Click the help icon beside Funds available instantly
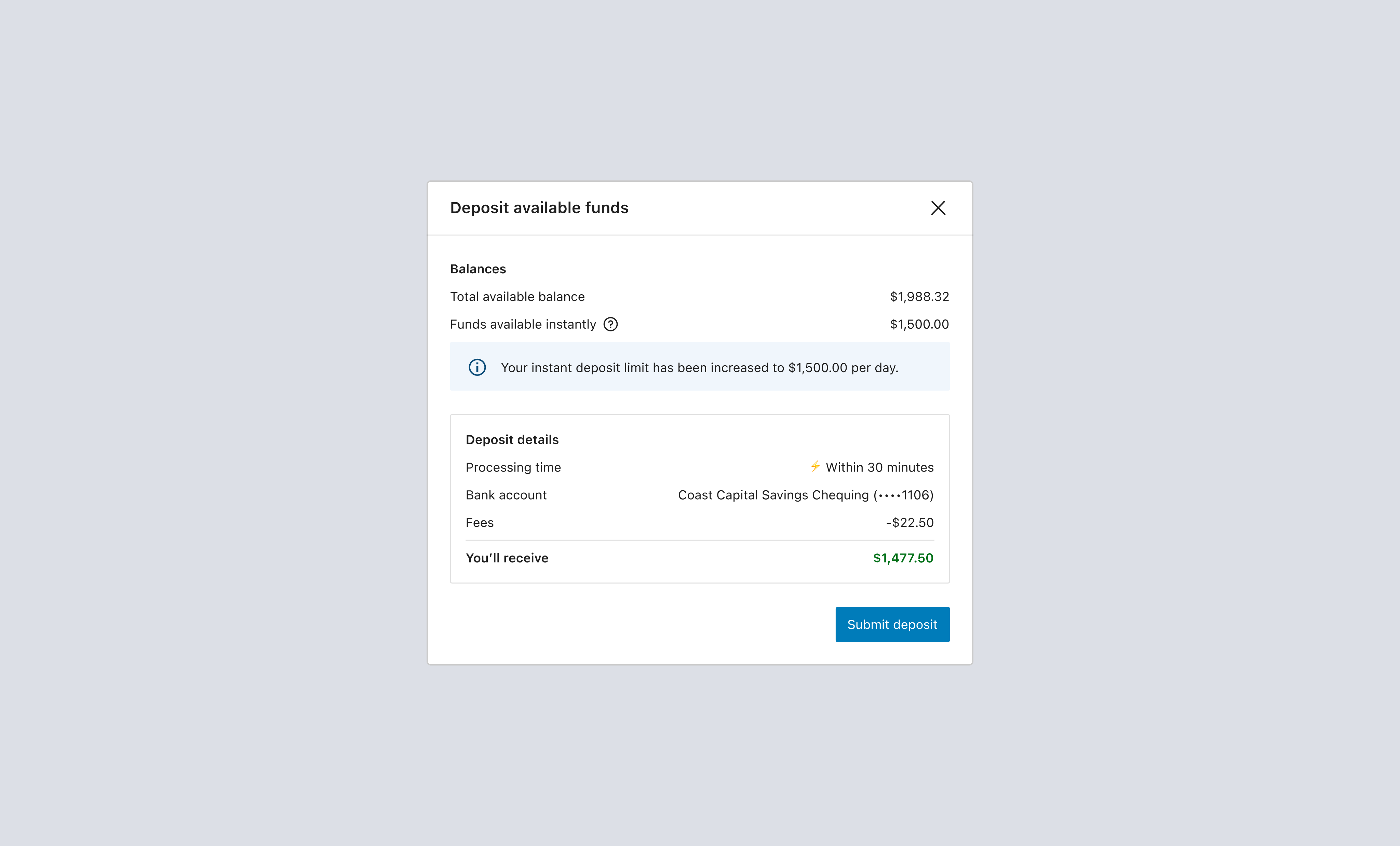The width and height of the screenshot is (1400, 846). pos(610,324)
